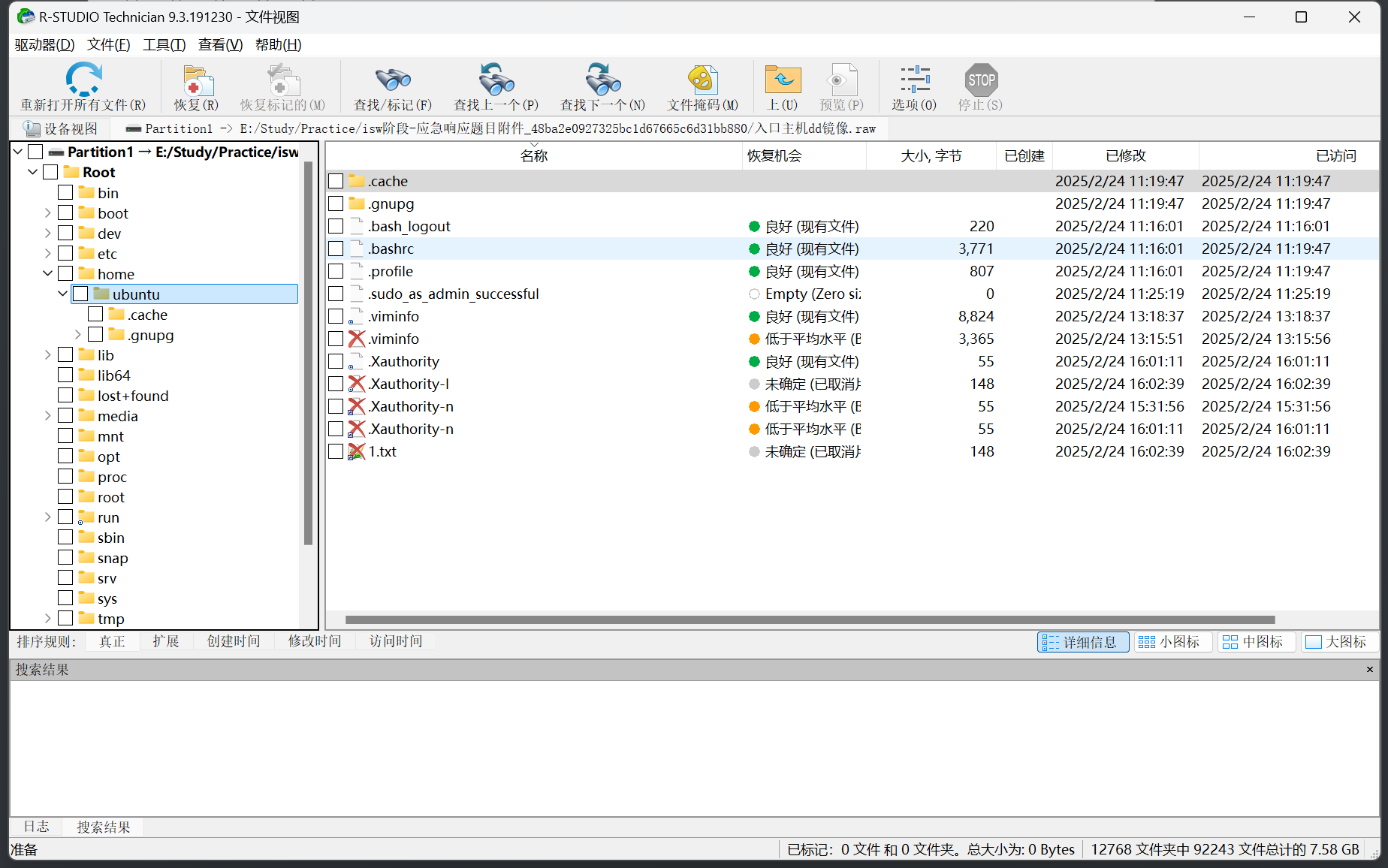
Task: Sort by 修改时间 (modified time)
Action: pyautogui.click(x=315, y=641)
